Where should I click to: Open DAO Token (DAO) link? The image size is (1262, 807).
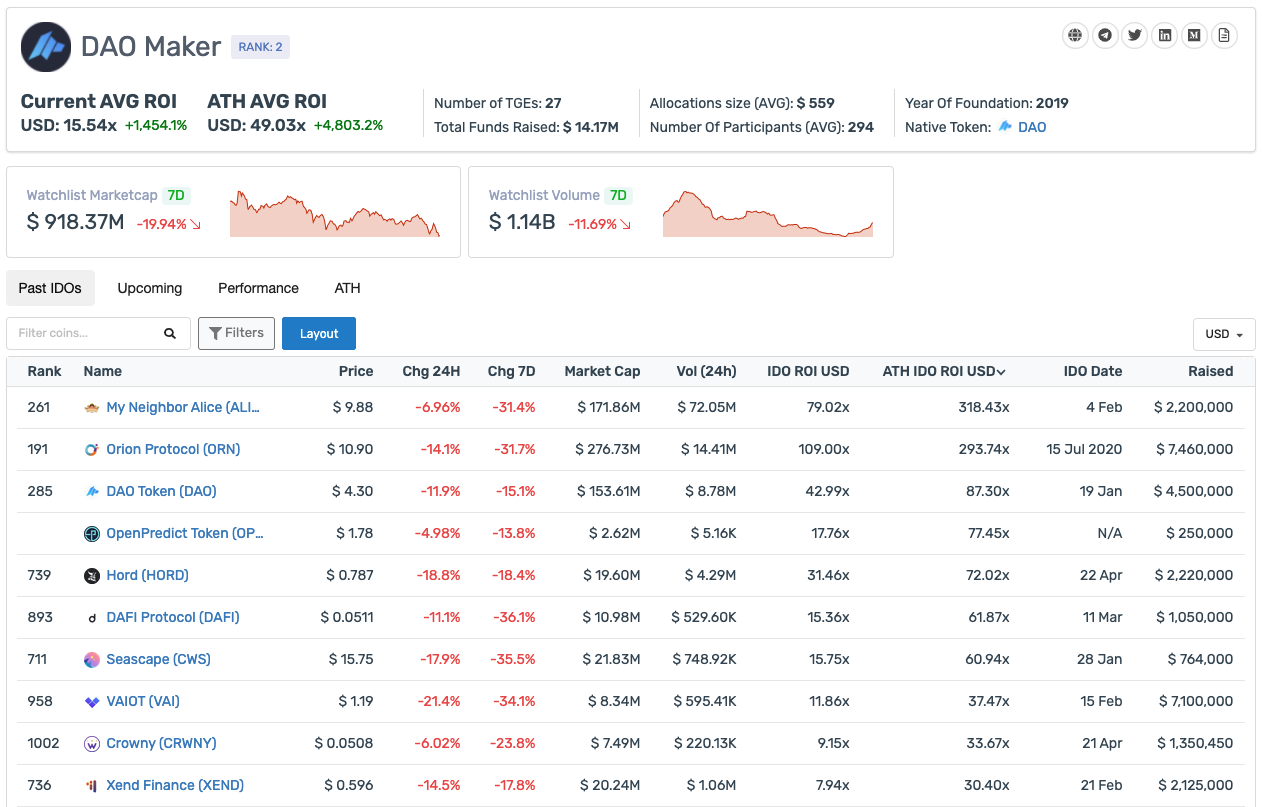tap(161, 492)
